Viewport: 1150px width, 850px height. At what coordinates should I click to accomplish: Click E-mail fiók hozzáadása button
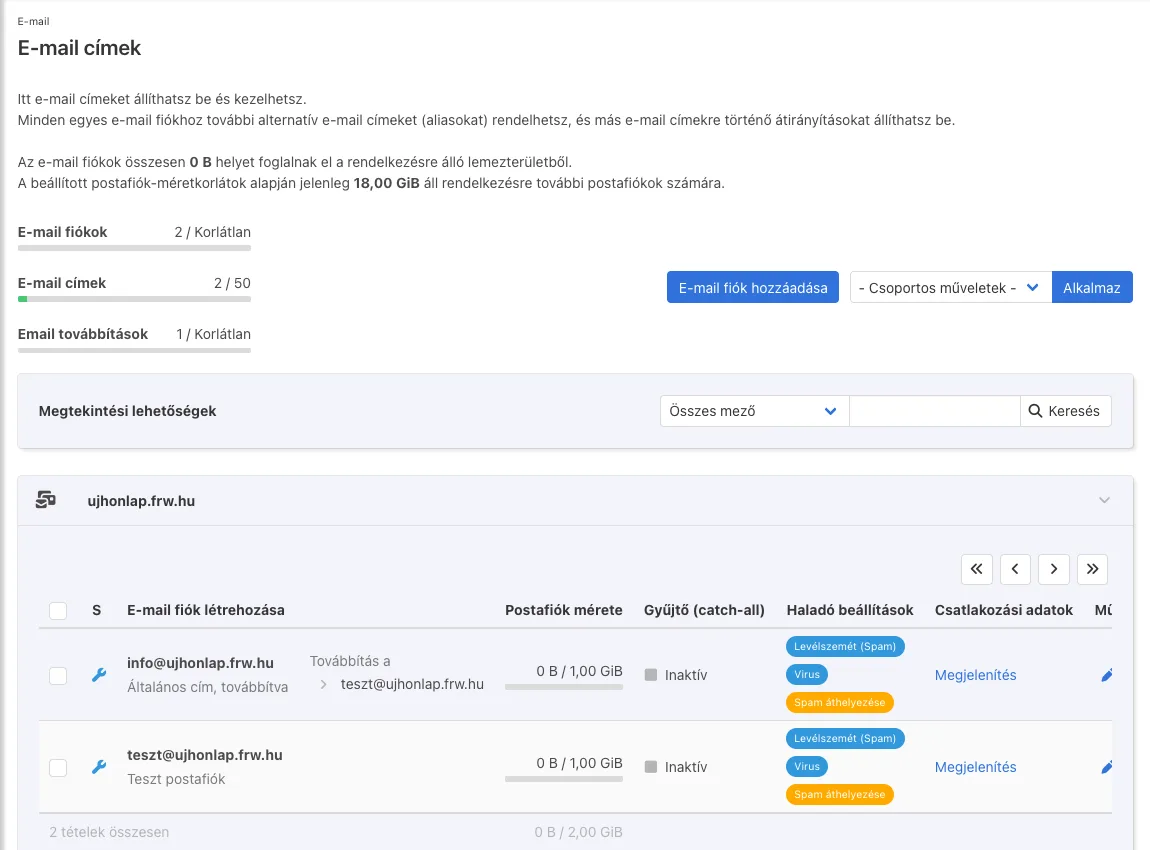coord(752,287)
